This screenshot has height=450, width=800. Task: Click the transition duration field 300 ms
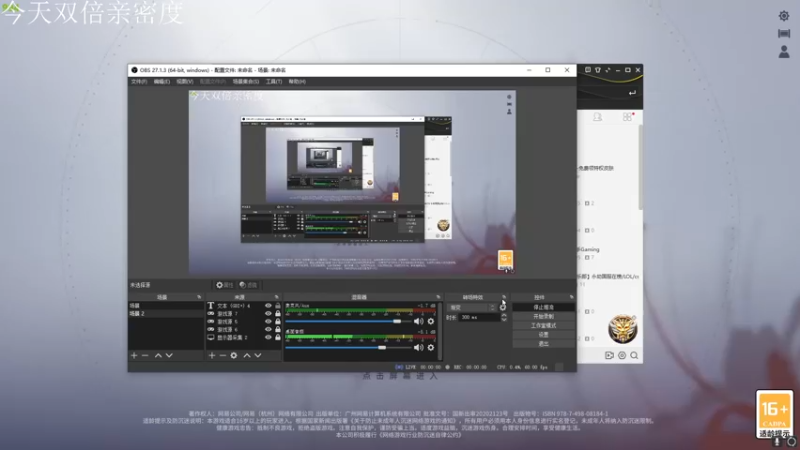click(479, 317)
